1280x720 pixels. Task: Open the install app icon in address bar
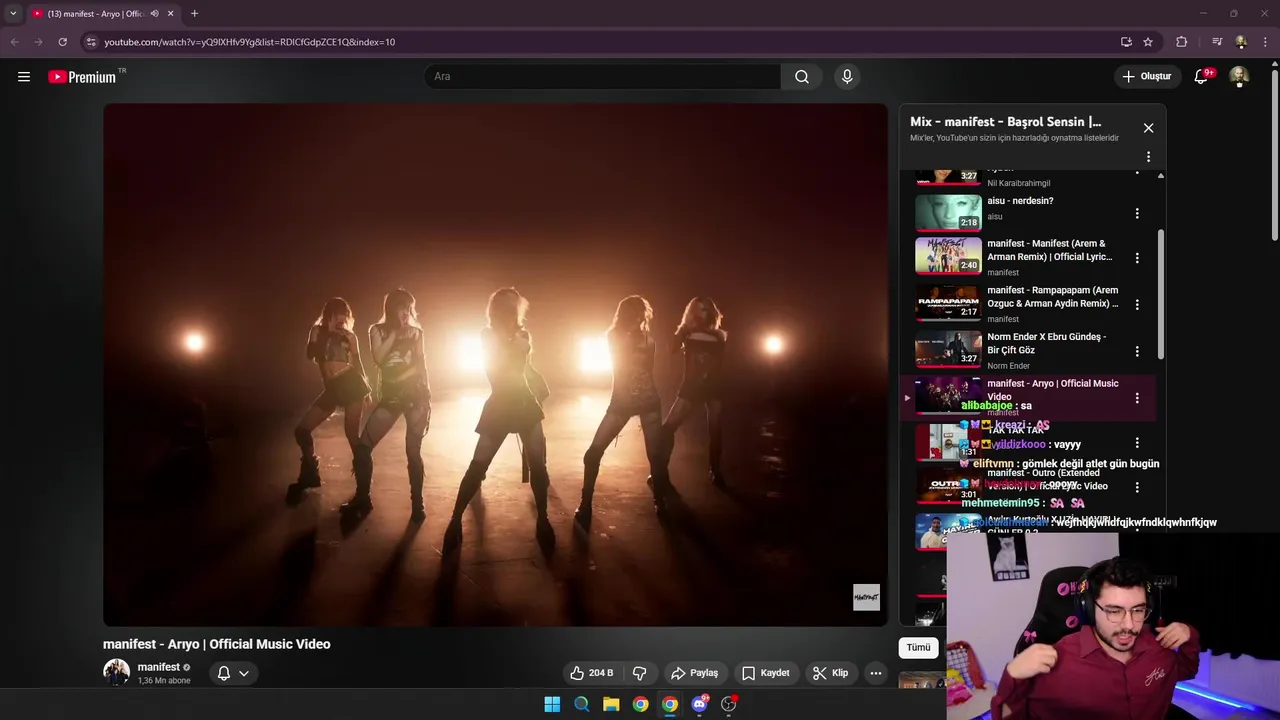point(1126,42)
